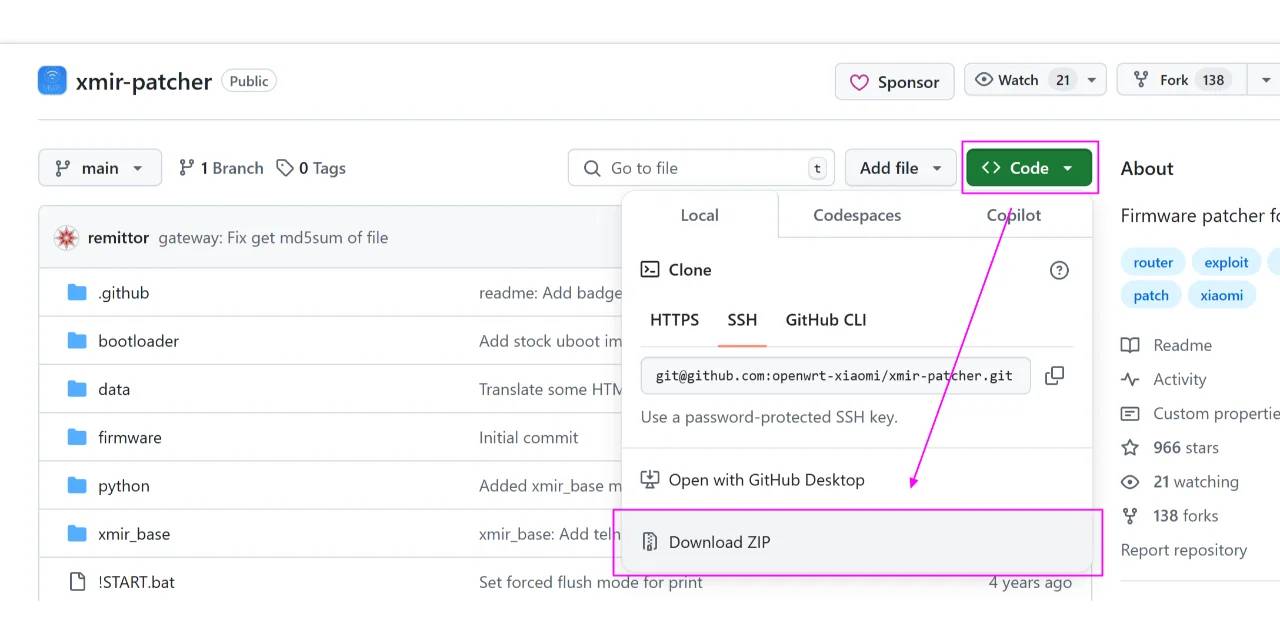Click the Go to file magnifier icon

pos(593,168)
